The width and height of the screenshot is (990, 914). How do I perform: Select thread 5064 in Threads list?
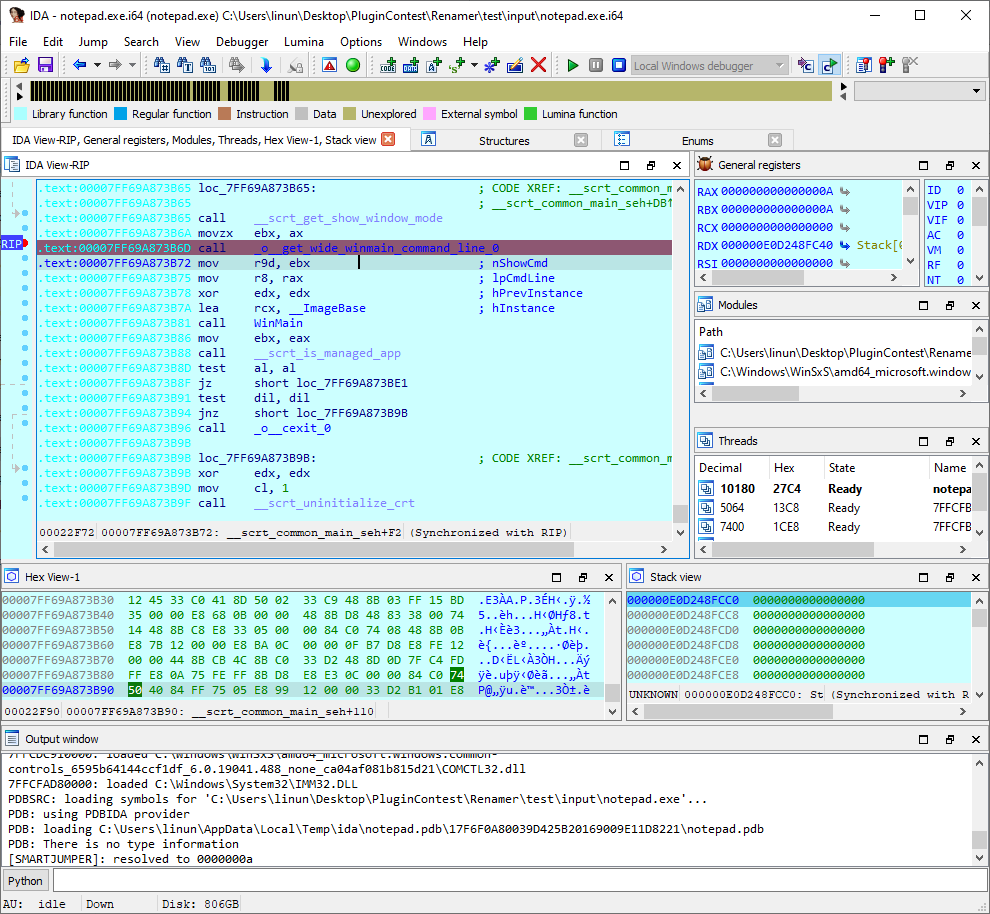pyautogui.click(x=734, y=508)
